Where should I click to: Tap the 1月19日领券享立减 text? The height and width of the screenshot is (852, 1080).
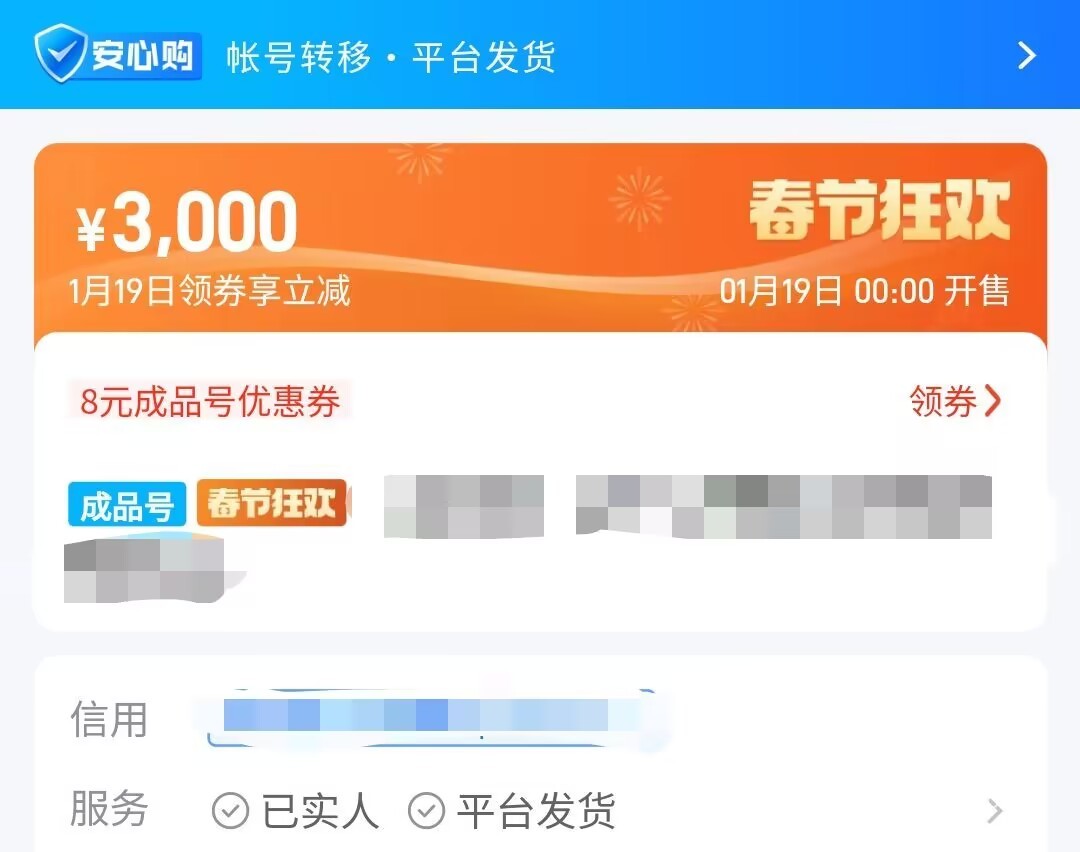(210, 291)
